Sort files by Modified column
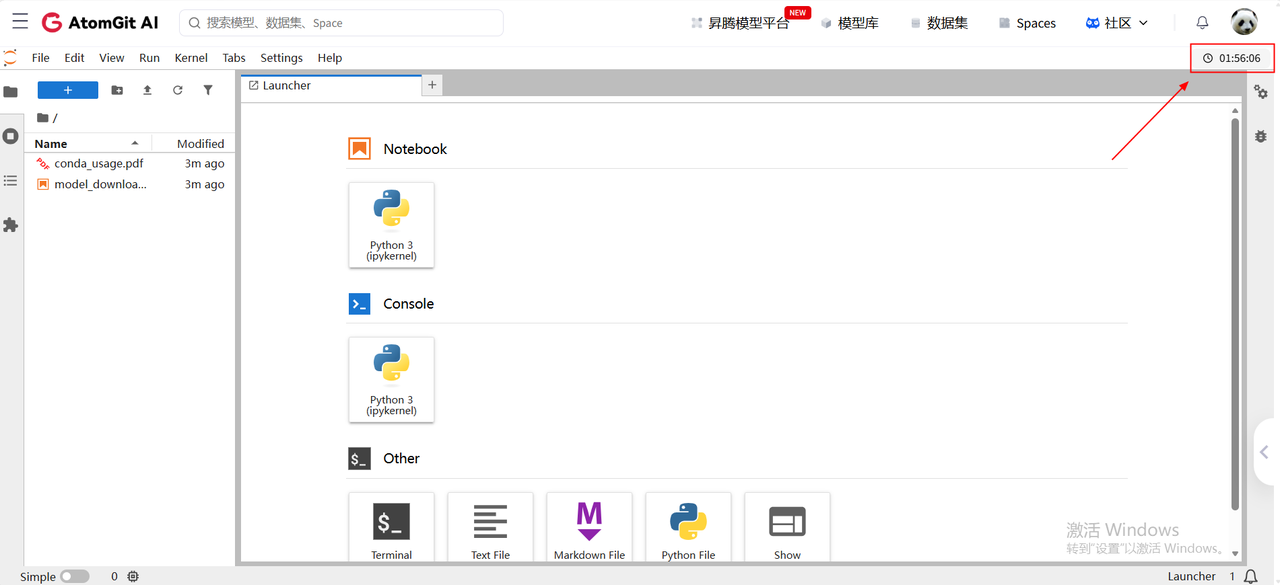 click(x=194, y=143)
